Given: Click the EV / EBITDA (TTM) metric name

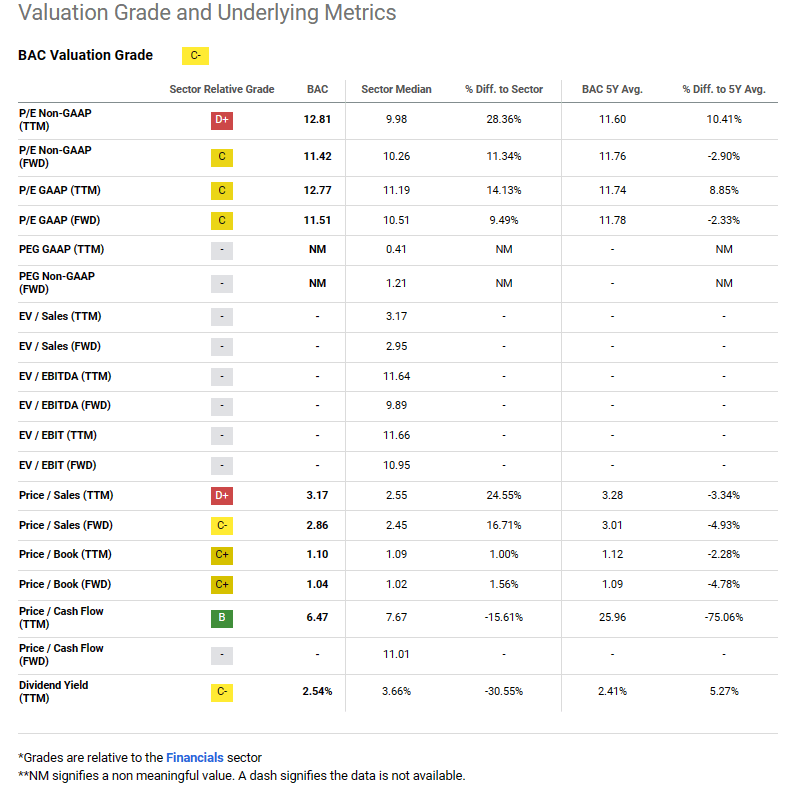Looking at the screenshot, I should point(65,376).
